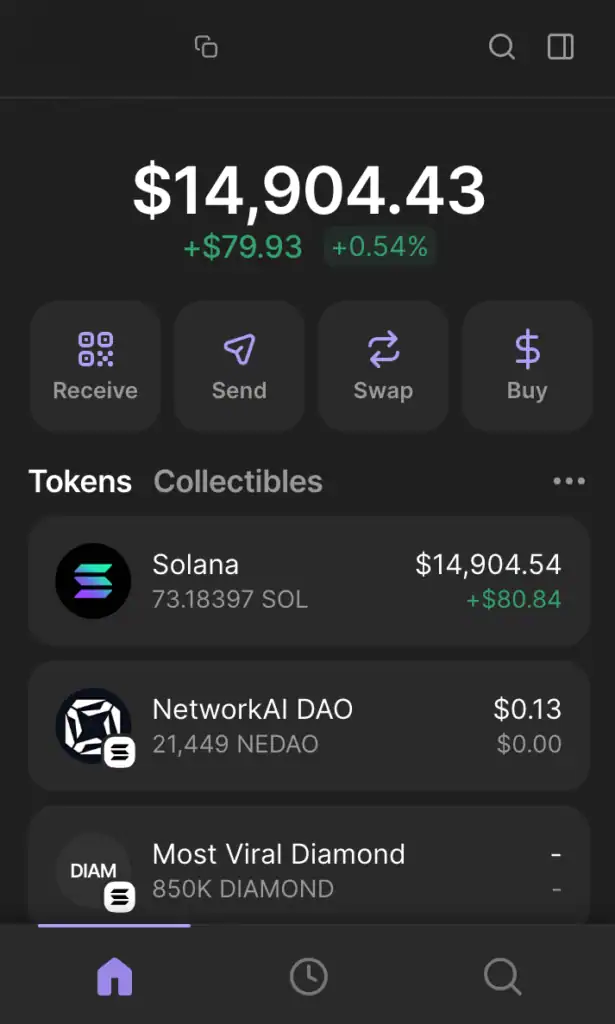Image resolution: width=615 pixels, height=1024 pixels.
Task: Tap the +0.54% percentage change pill
Action: coord(380,246)
